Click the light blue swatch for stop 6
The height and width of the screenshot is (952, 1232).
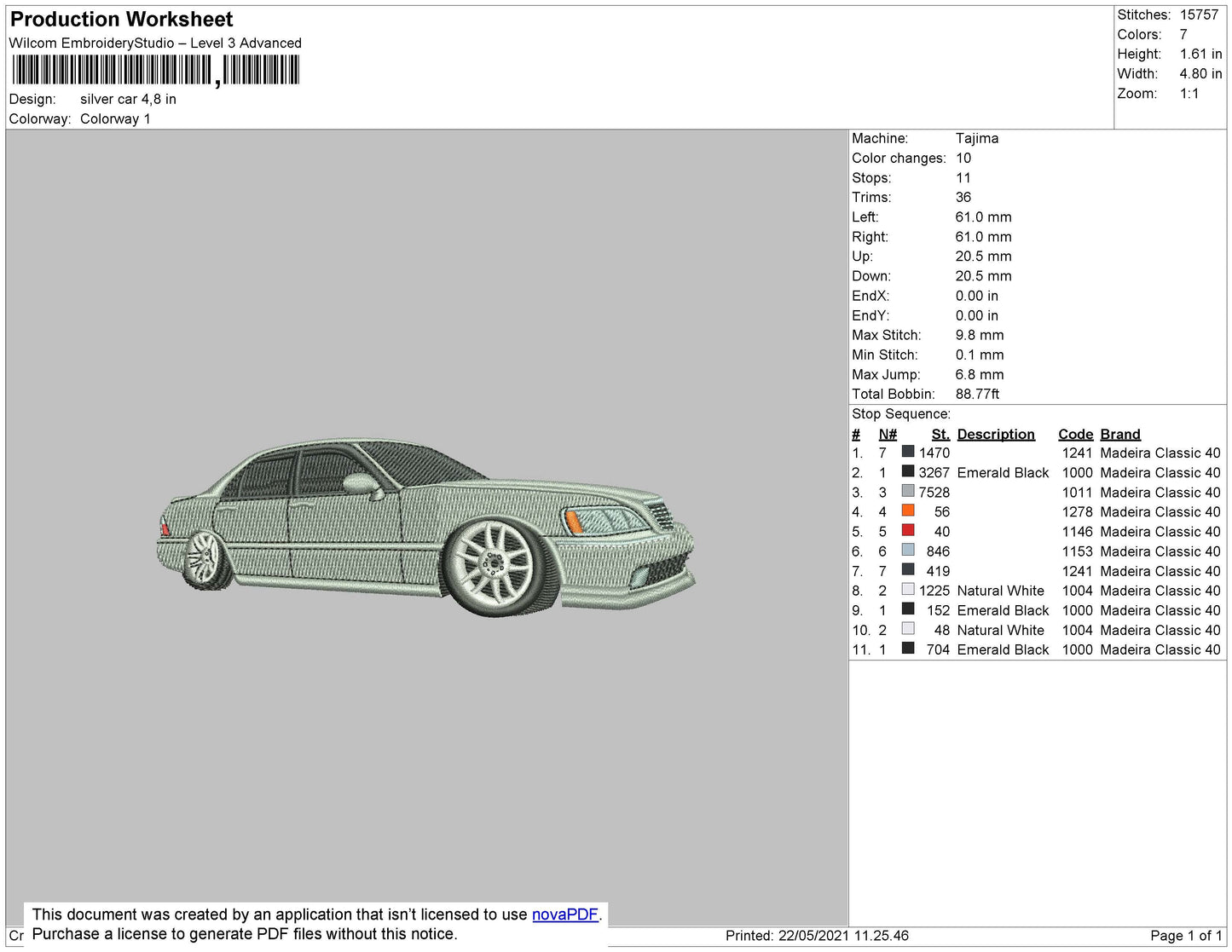pos(908,551)
